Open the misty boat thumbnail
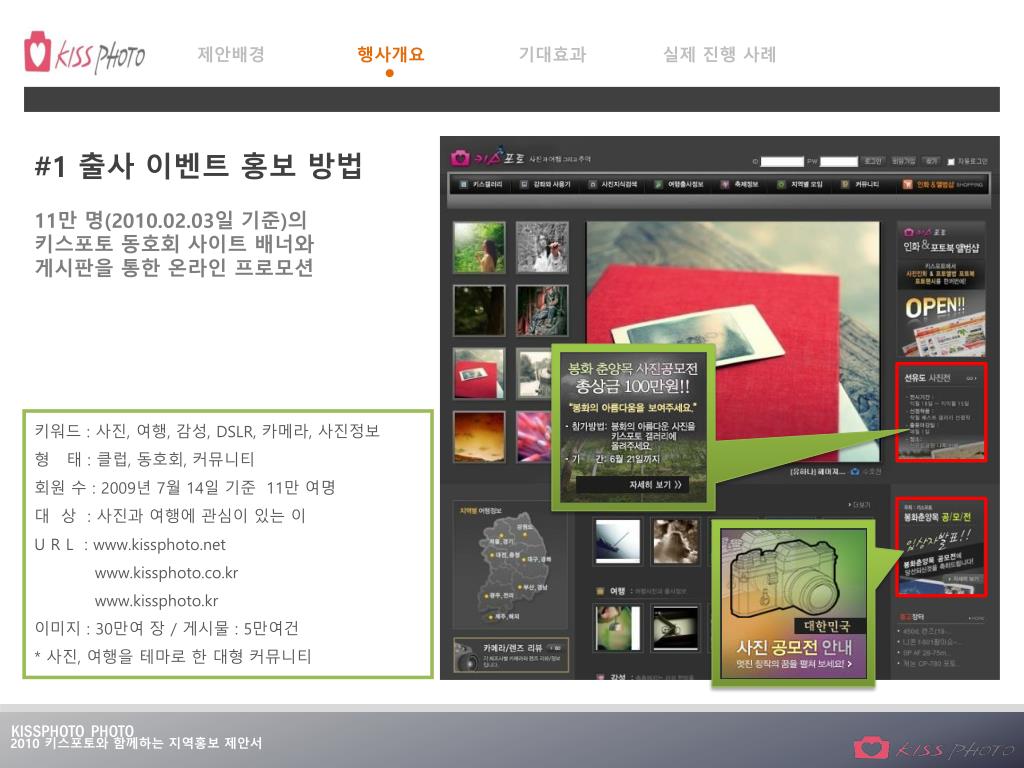The image size is (1024, 768). tap(617, 541)
